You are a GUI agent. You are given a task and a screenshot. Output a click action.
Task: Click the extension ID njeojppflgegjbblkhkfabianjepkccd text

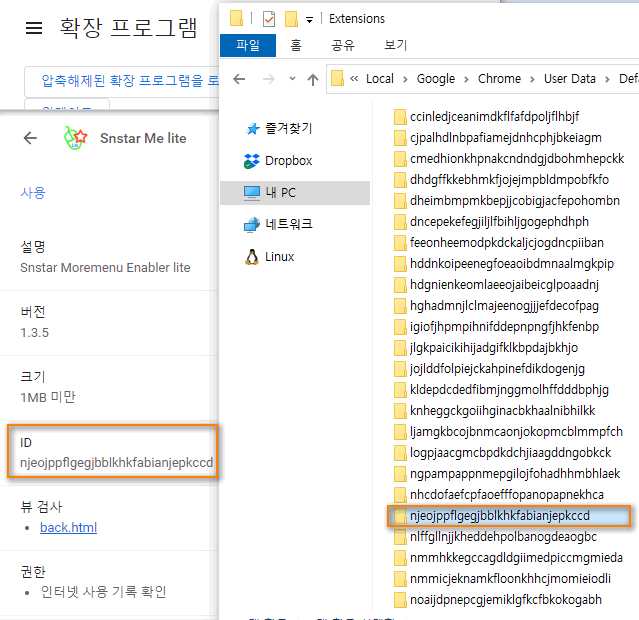[x=117, y=463]
